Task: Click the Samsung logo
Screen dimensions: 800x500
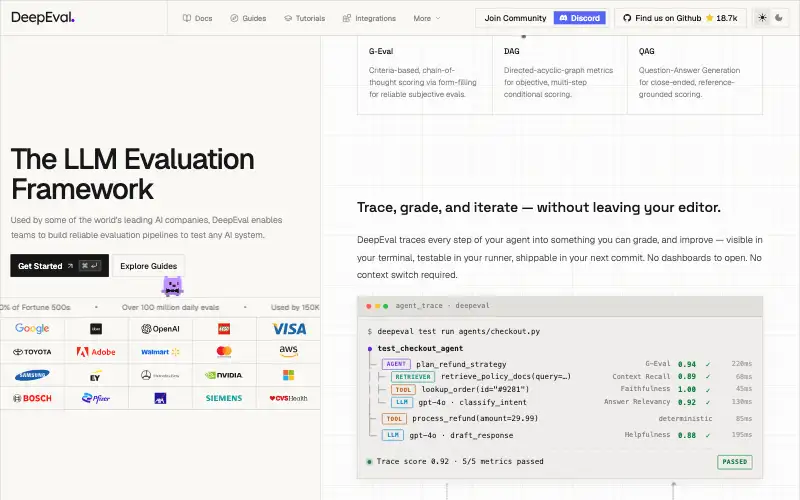Action: click(32, 375)
